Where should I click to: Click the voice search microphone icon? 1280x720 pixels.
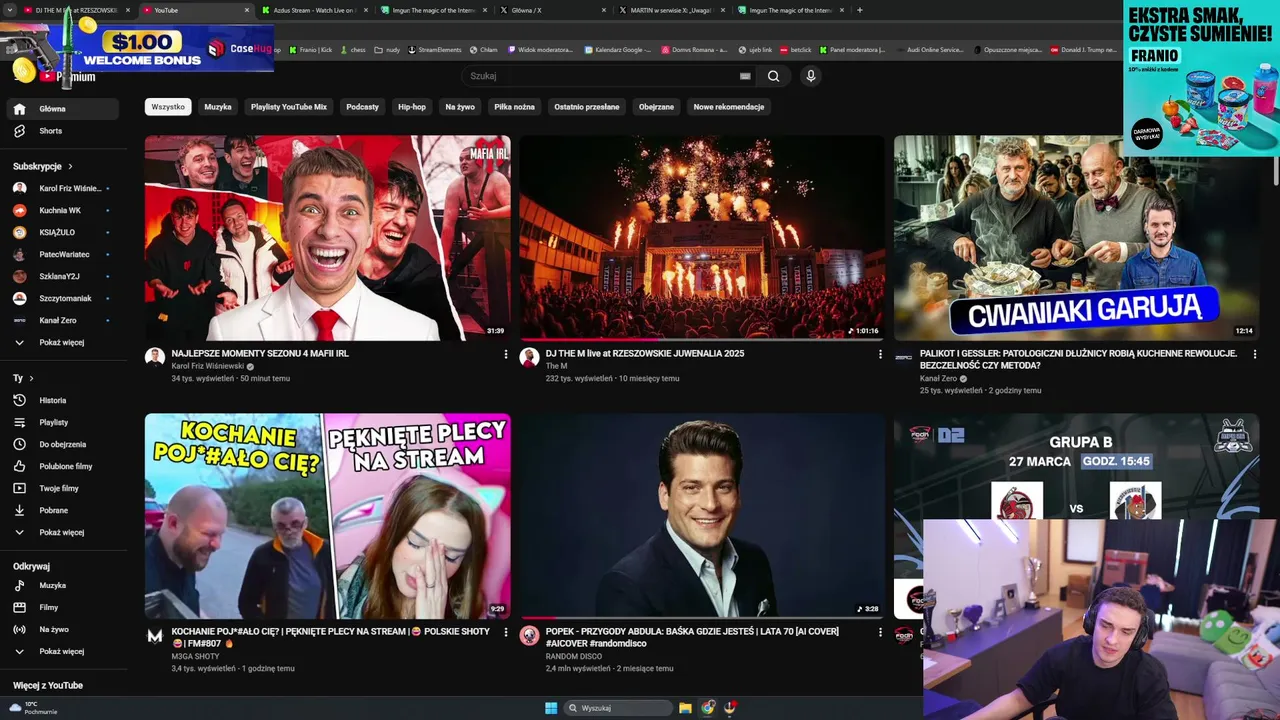point(810,76)
